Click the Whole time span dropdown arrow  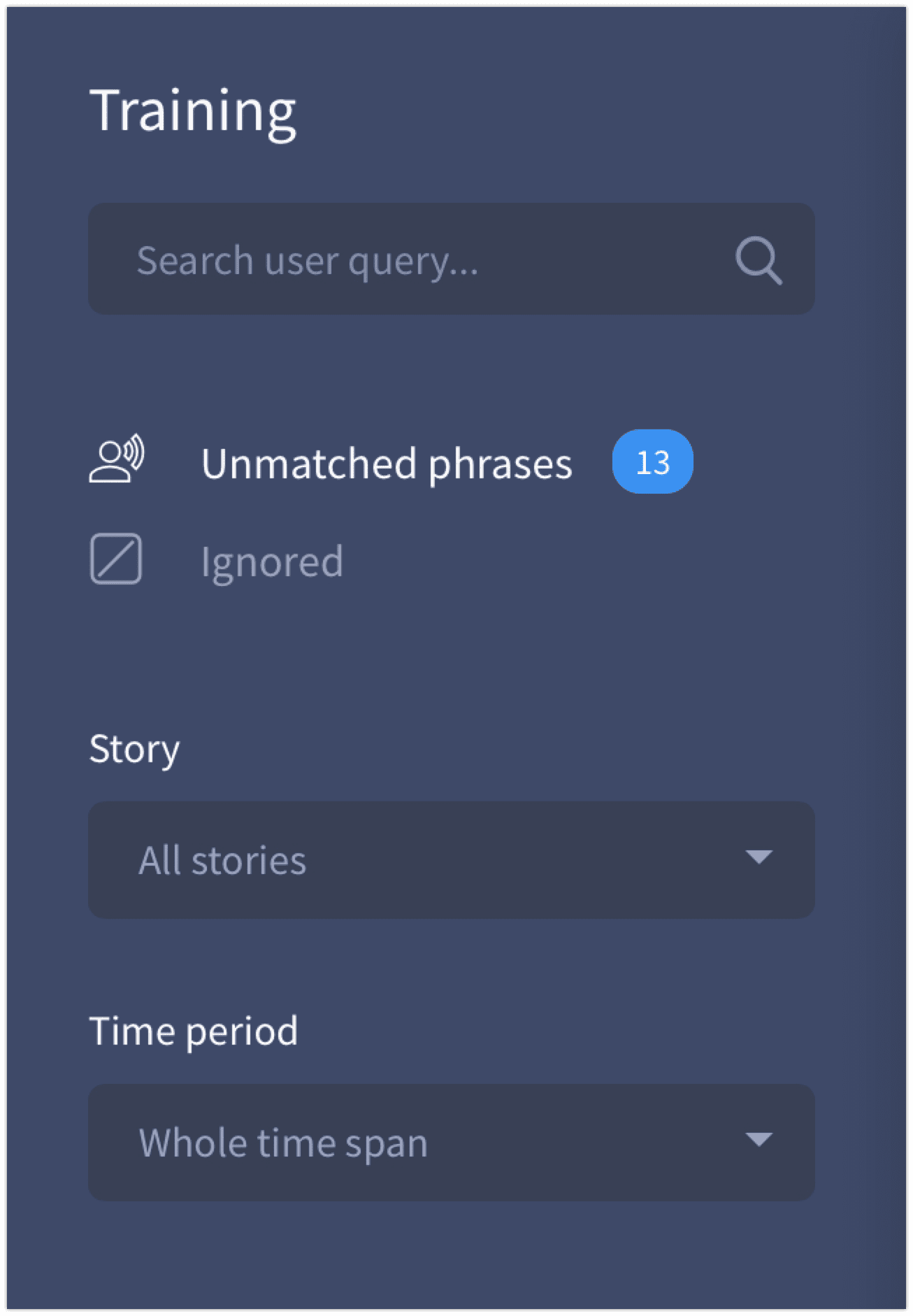coord(759,1140)
